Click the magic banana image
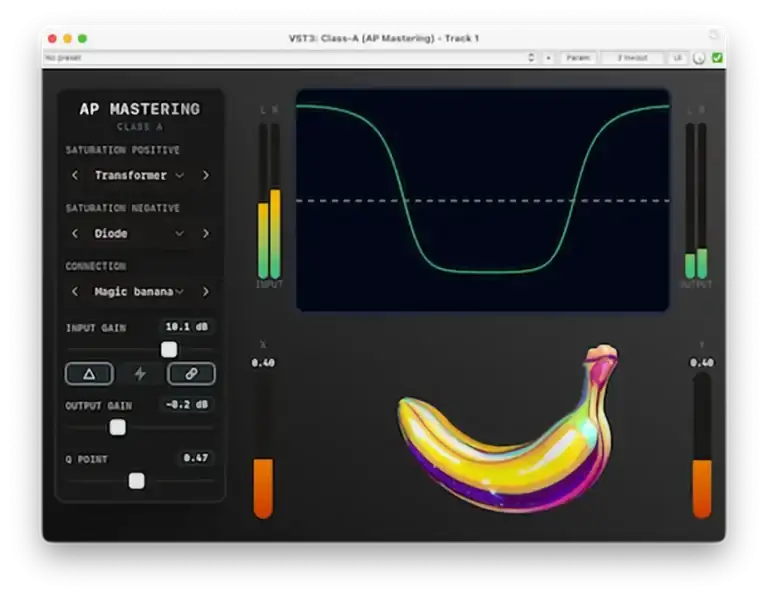The height and width of the screenshot is (598, 768). pos(508,429)
